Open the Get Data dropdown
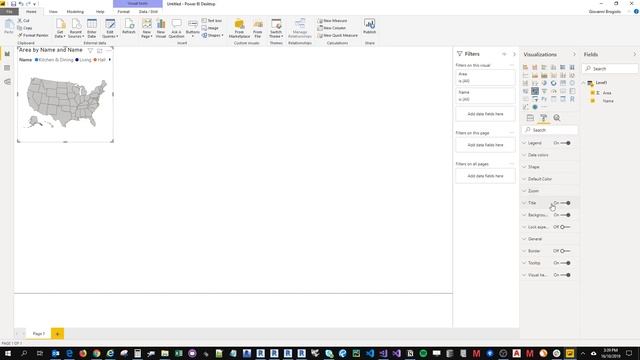Screen dimensions: 640x360 click(x=60, y=28)
